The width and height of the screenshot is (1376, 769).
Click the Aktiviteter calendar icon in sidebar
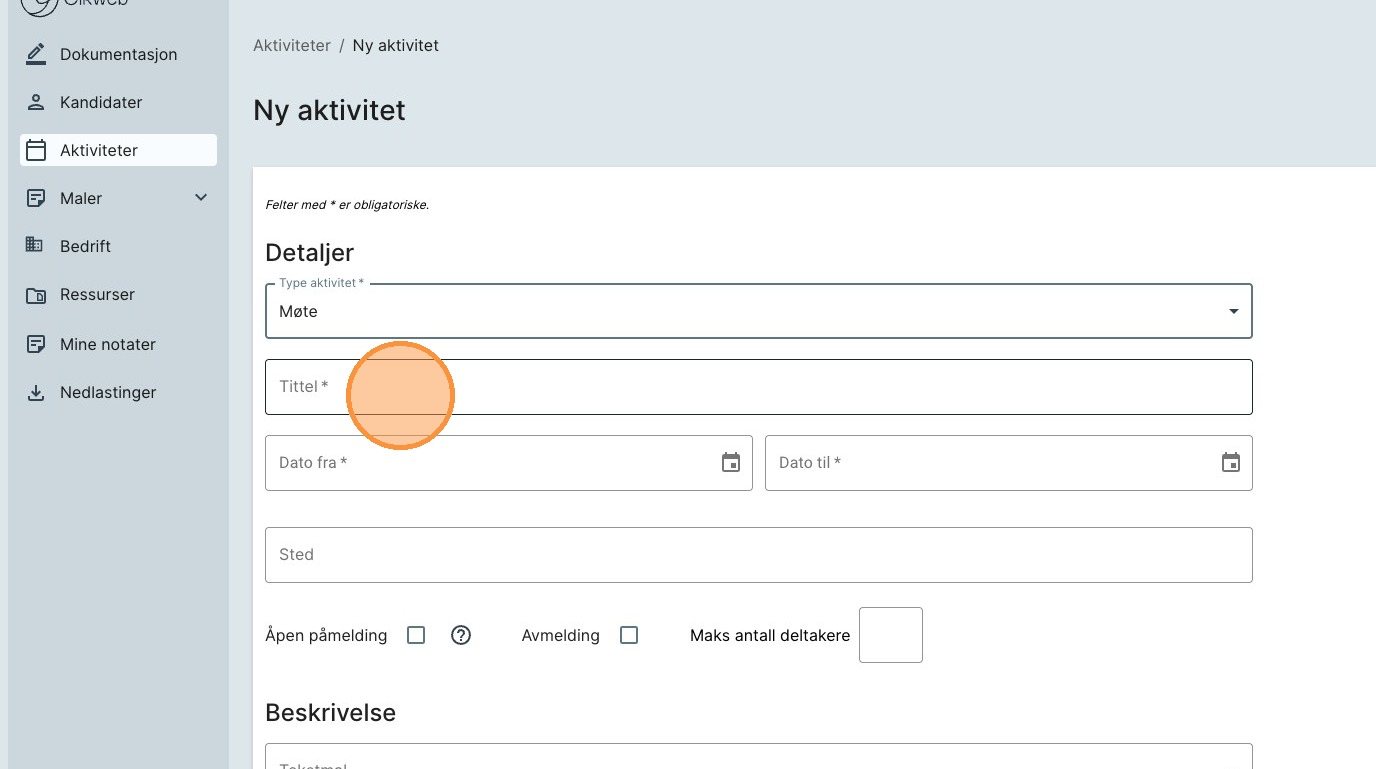tap(36, 150)
